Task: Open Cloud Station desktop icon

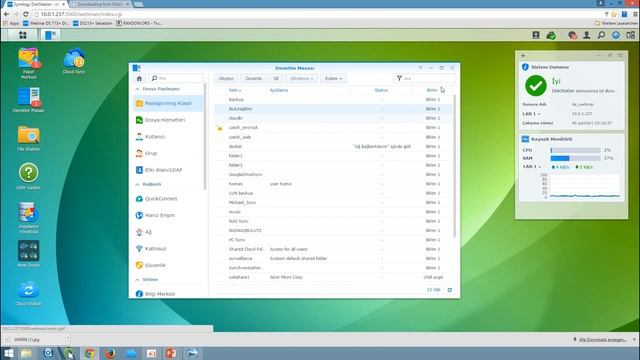Action: tap(28, 293)
